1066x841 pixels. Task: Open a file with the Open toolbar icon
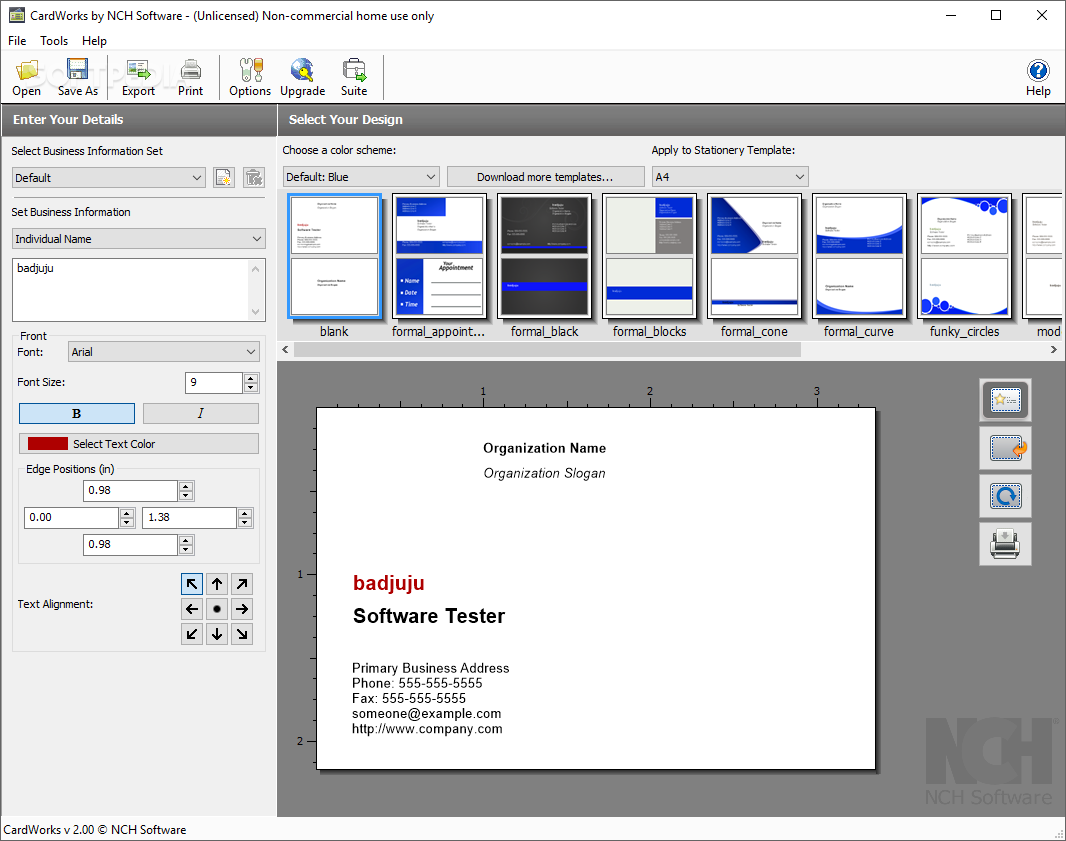tap(27, 78)
